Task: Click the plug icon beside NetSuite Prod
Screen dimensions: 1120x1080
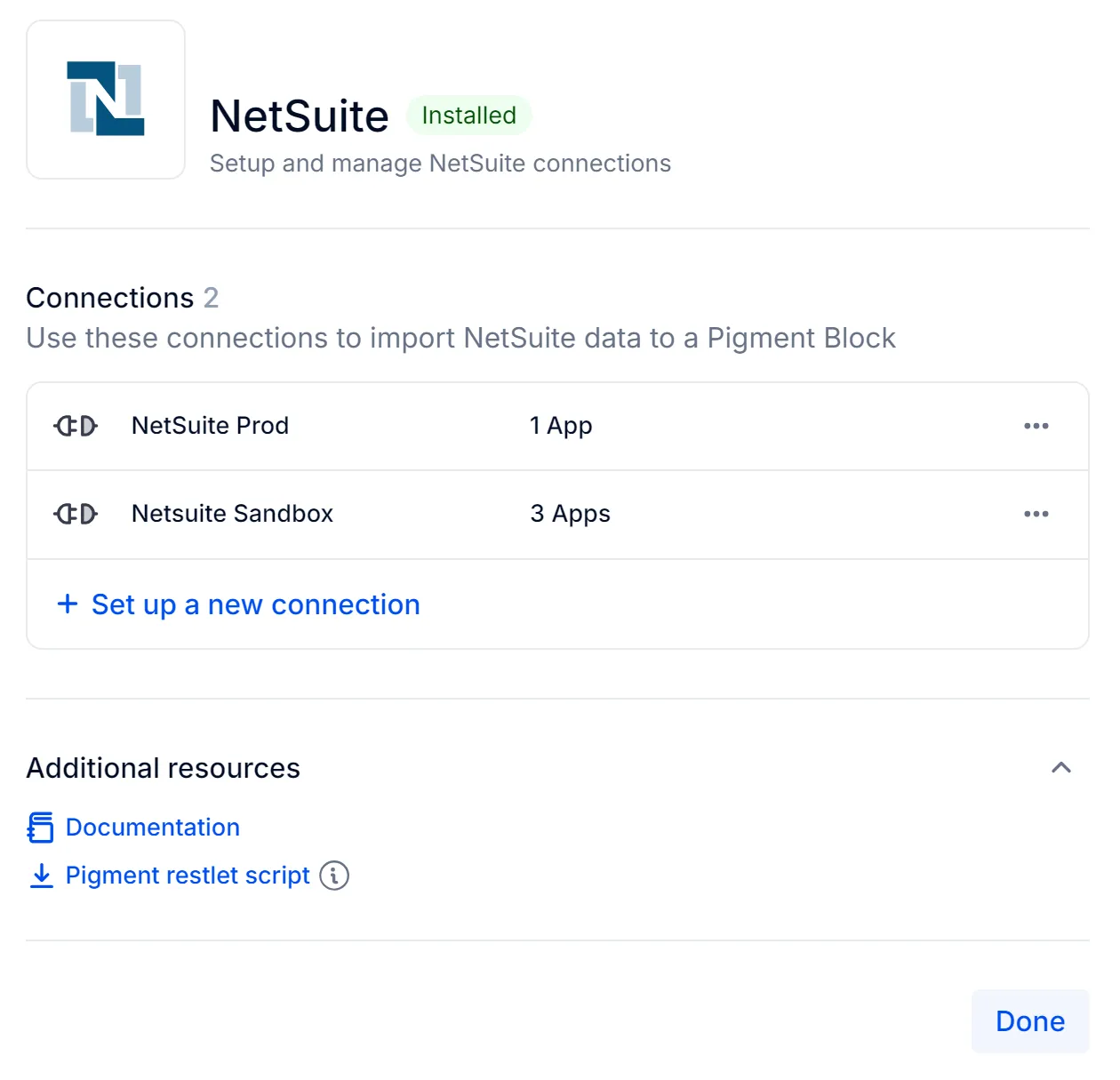Action: [x=76, y=426]
